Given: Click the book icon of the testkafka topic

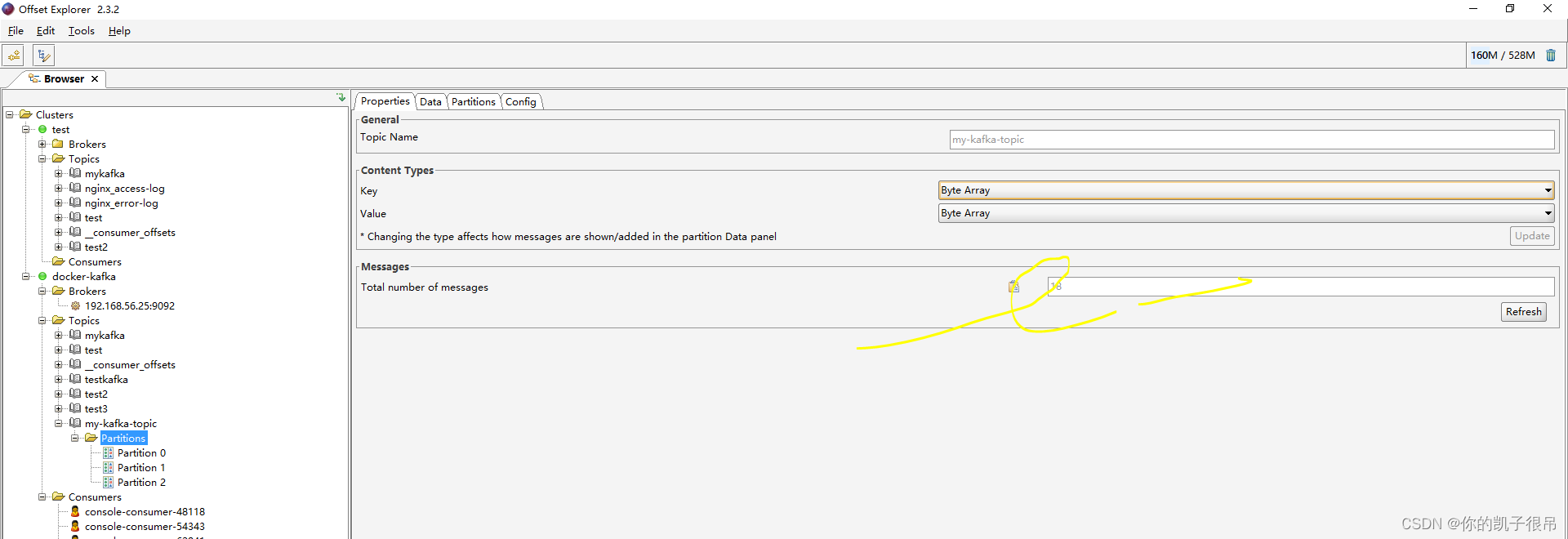Looking at the screenshot, I should (75, 379).
